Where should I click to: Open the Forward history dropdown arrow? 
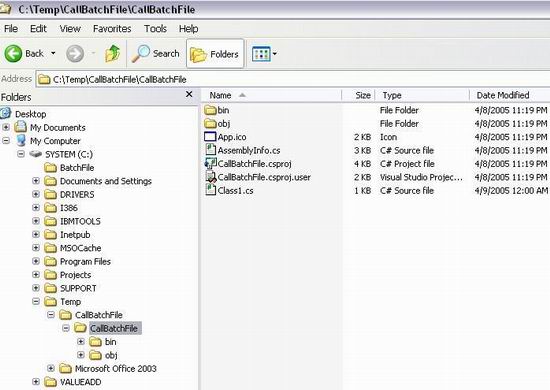94,53
